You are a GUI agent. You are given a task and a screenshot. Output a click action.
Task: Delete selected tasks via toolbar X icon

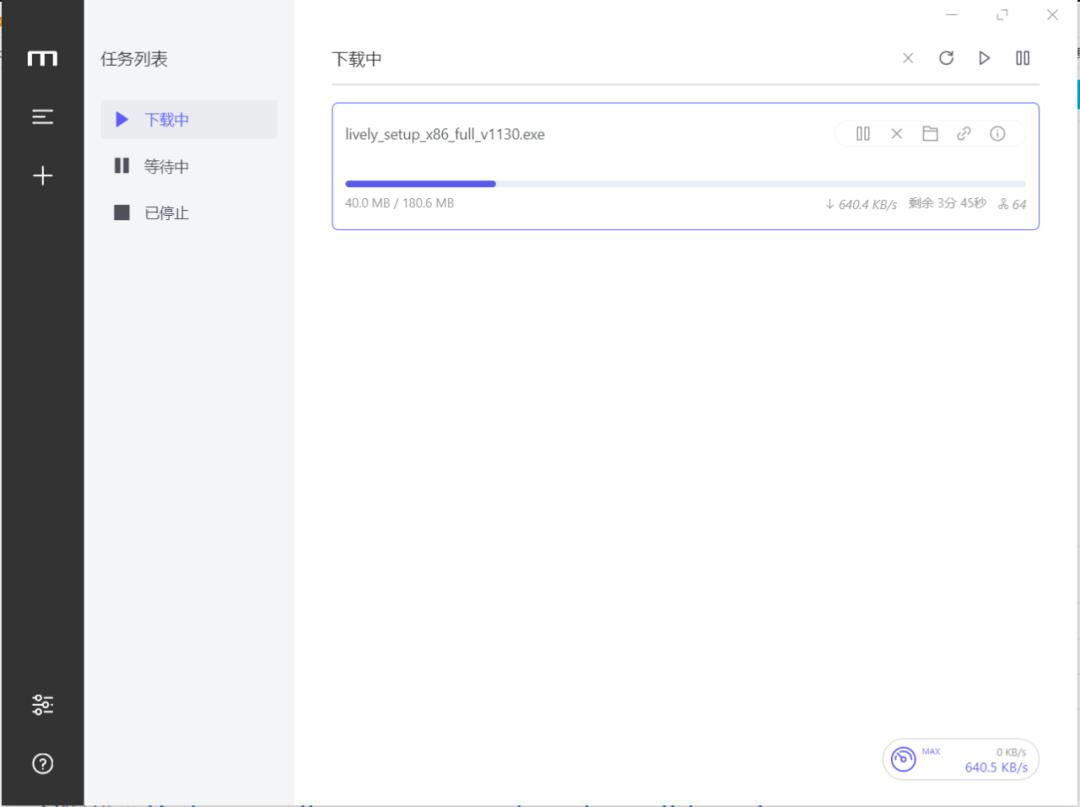pos(907,58)
